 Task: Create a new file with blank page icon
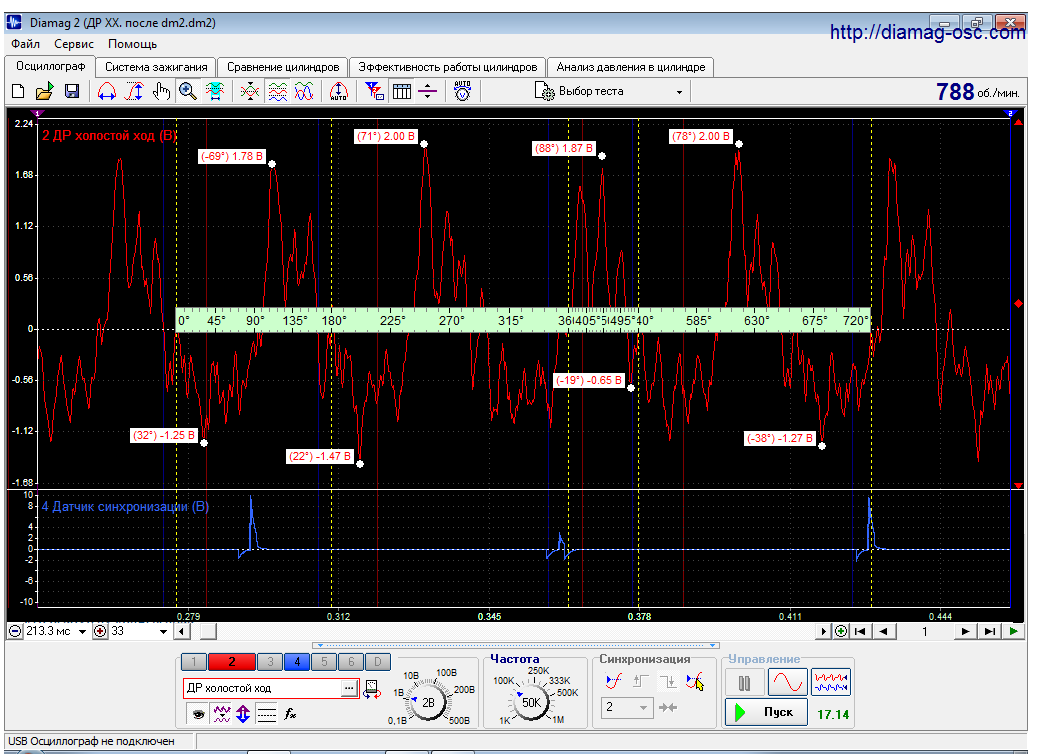(x=18, y=92)
